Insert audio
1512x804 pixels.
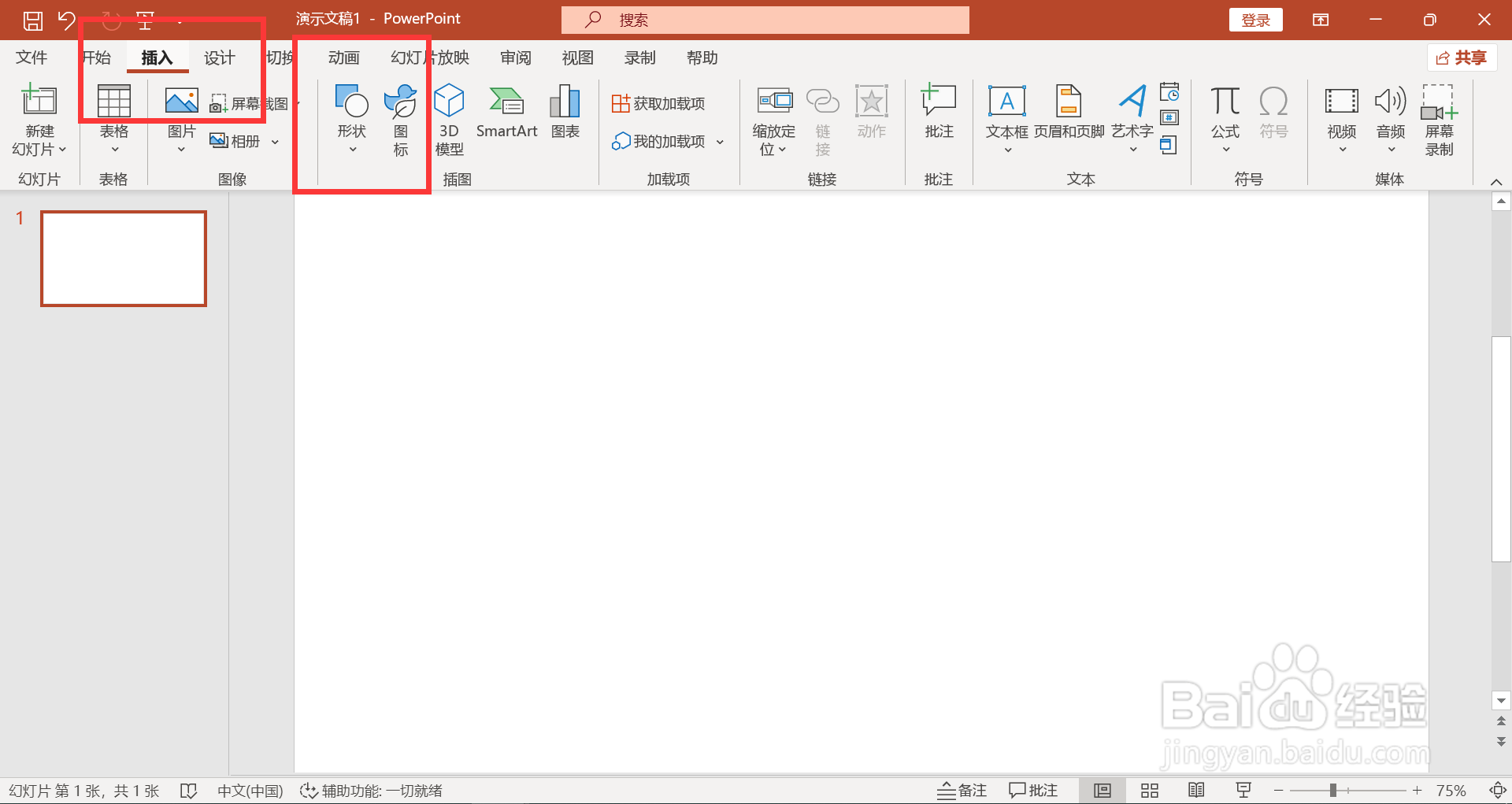(x=1391, y=119)
